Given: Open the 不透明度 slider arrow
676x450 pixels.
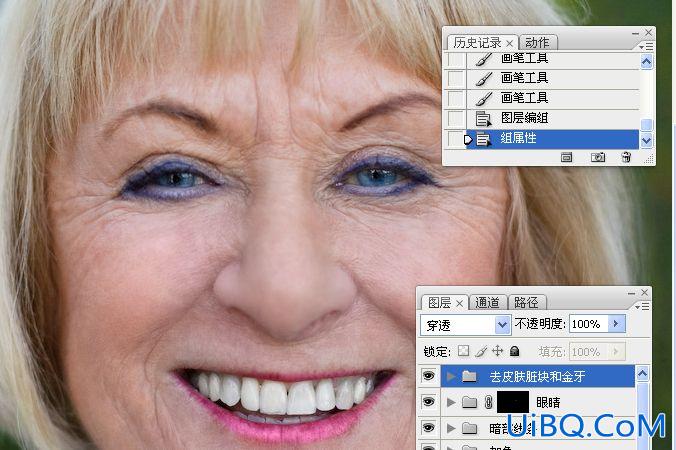Looking at the screenshot, I should 616,323.
